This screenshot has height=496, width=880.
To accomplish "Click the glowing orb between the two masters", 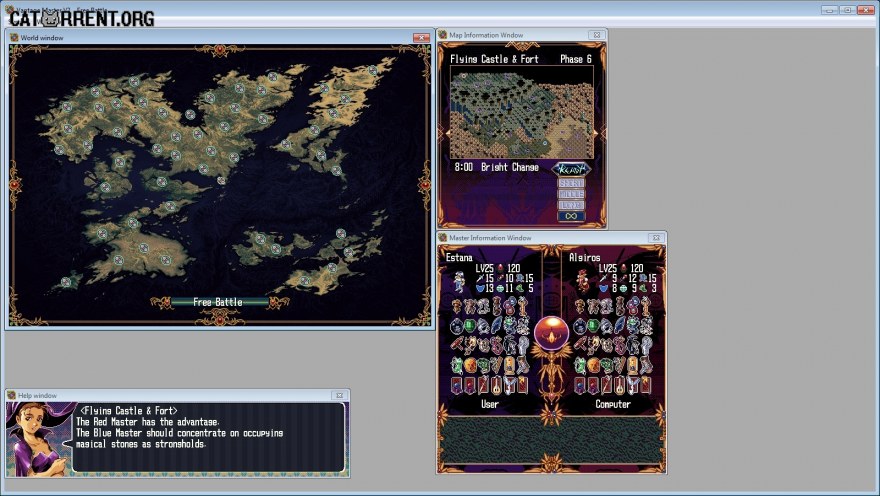I will [552, 333].
